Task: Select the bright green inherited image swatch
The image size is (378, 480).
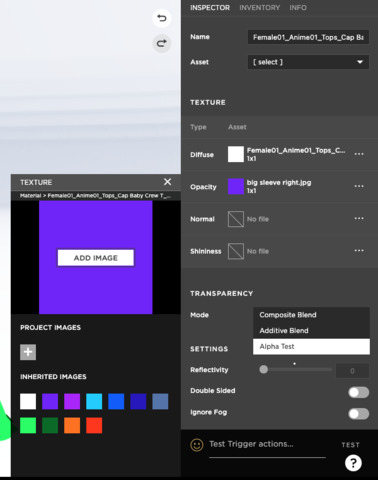Action: coord(28,425)
